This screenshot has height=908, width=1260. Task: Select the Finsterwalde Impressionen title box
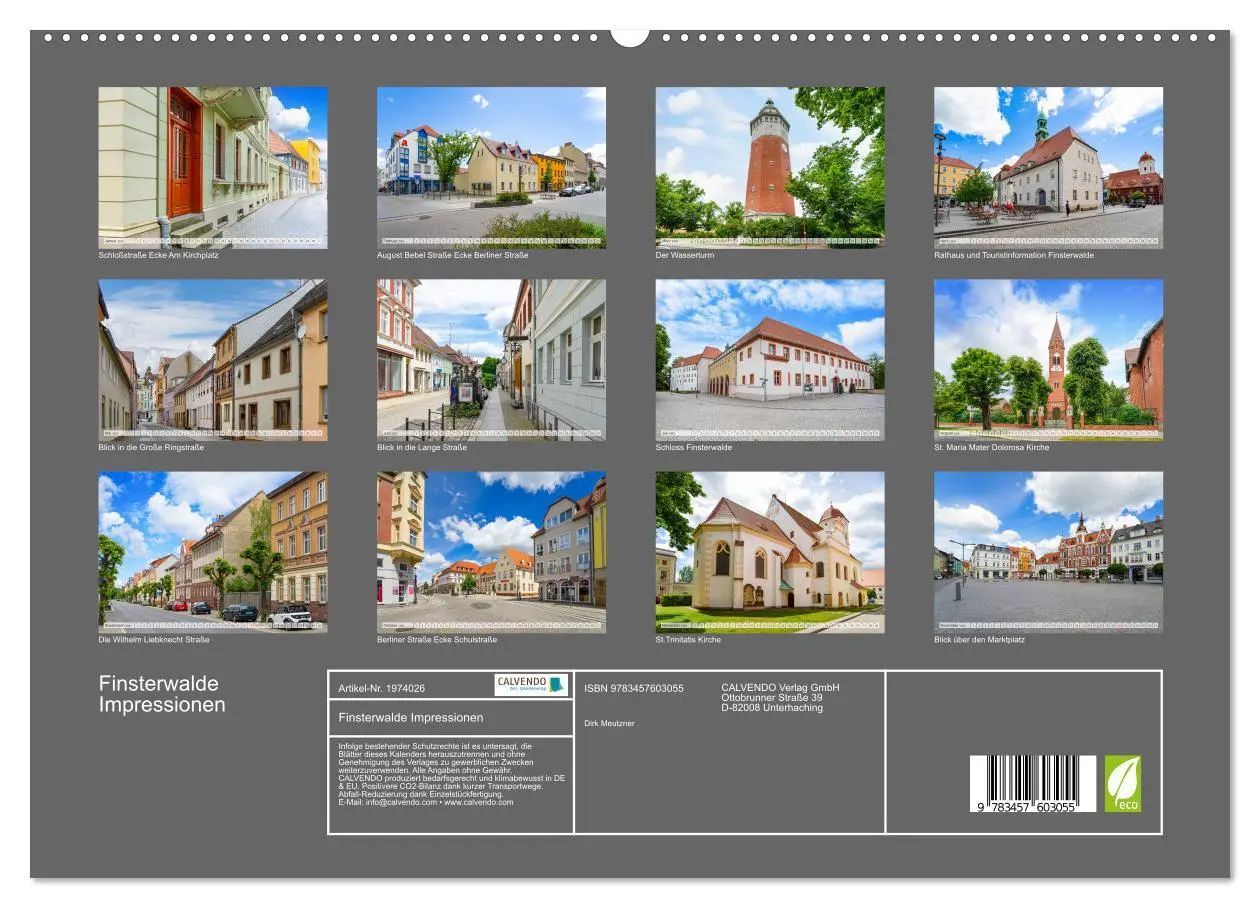tap(450, 717)
